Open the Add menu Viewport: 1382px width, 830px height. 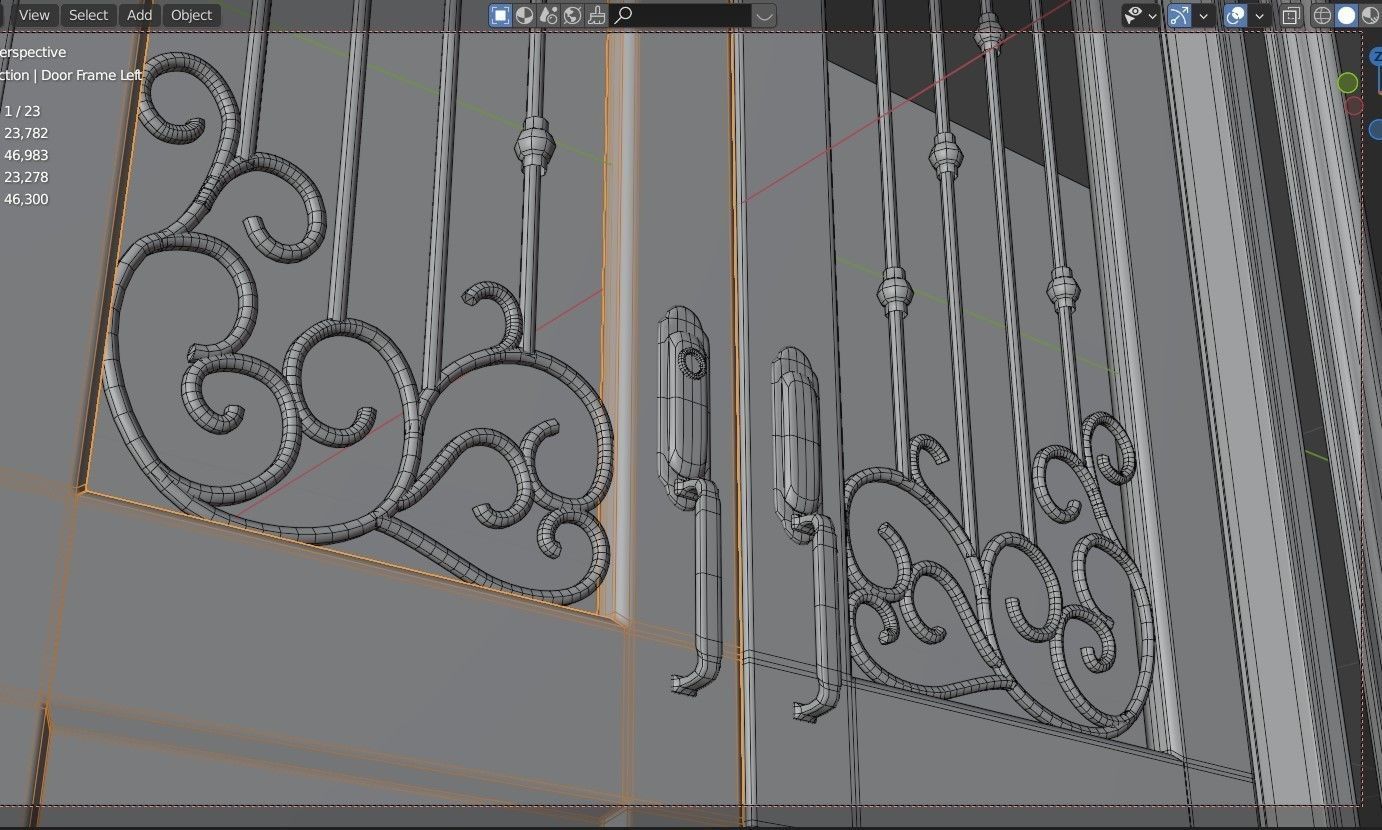pos(139,15)
